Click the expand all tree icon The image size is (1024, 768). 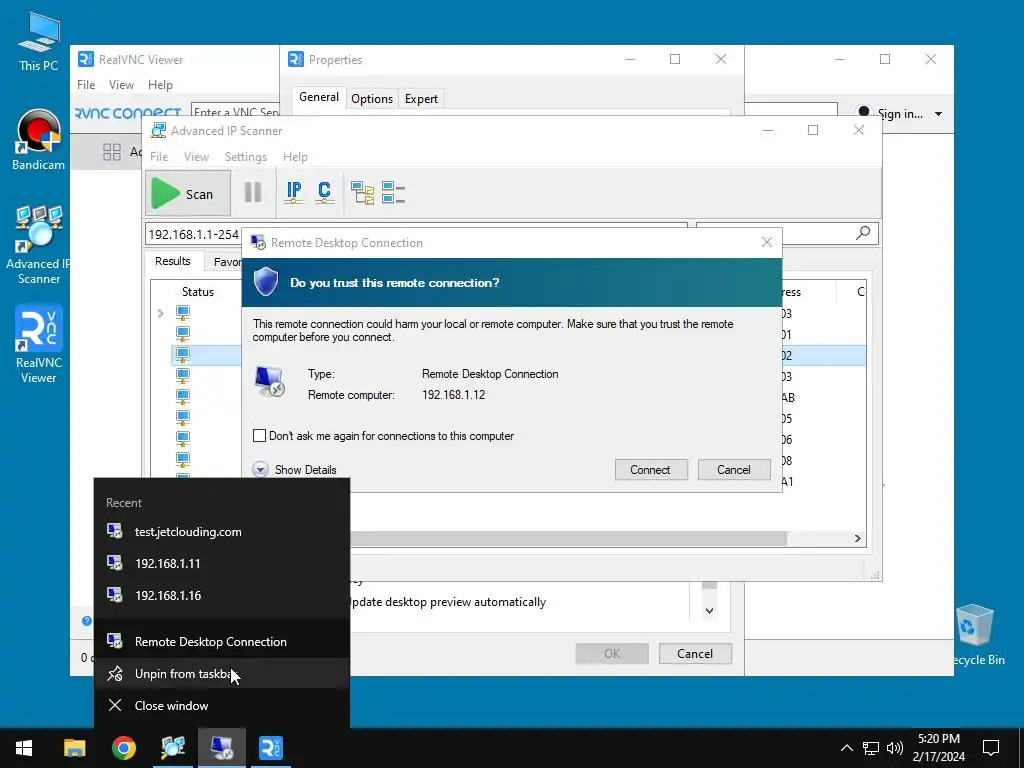pos(362,193)
